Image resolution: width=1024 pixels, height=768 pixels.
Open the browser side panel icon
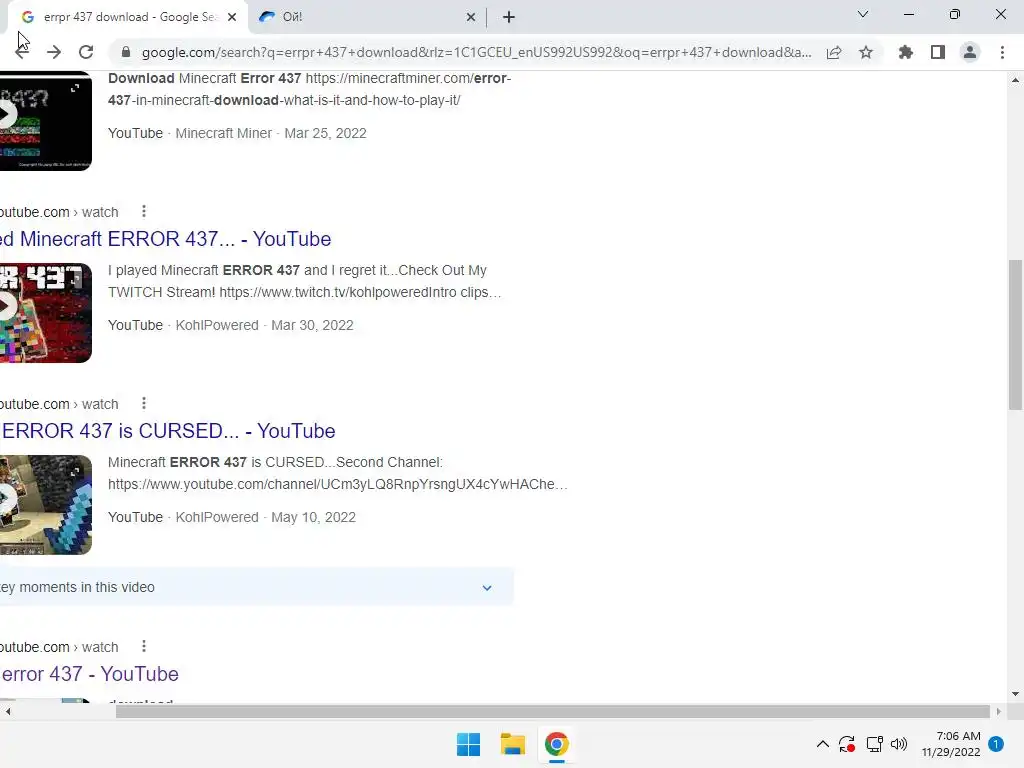938,52
